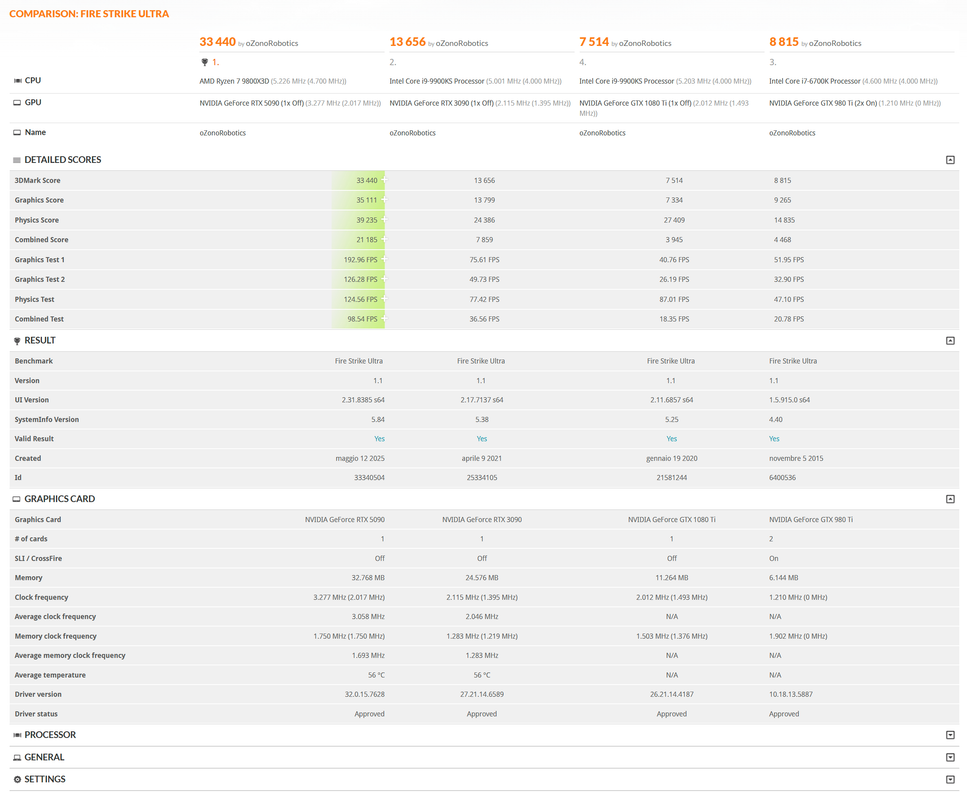
Task: Click the 87.01 FPS Physics Test cell
Action: (x=674, y=299)
